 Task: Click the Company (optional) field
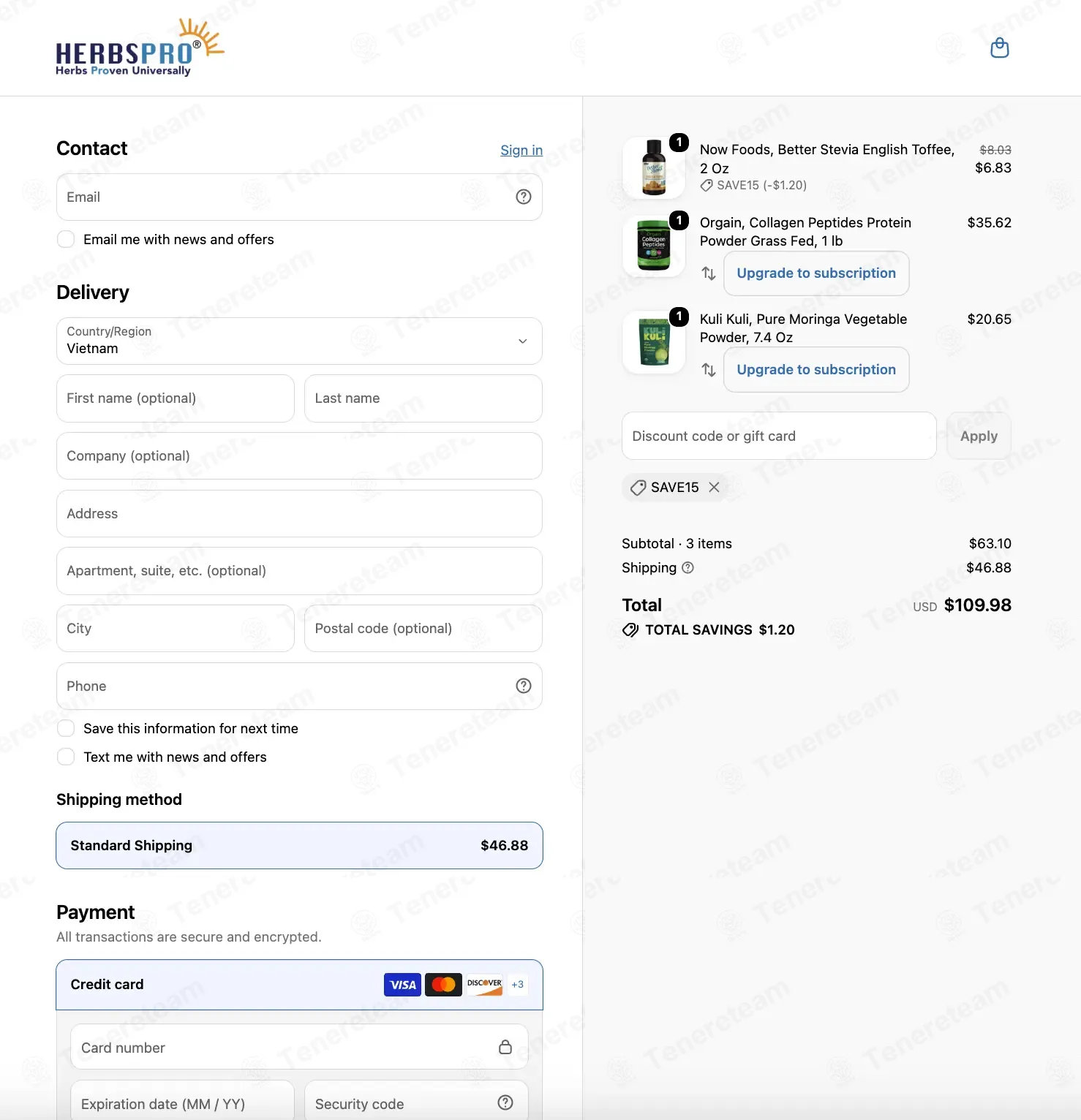299,456
